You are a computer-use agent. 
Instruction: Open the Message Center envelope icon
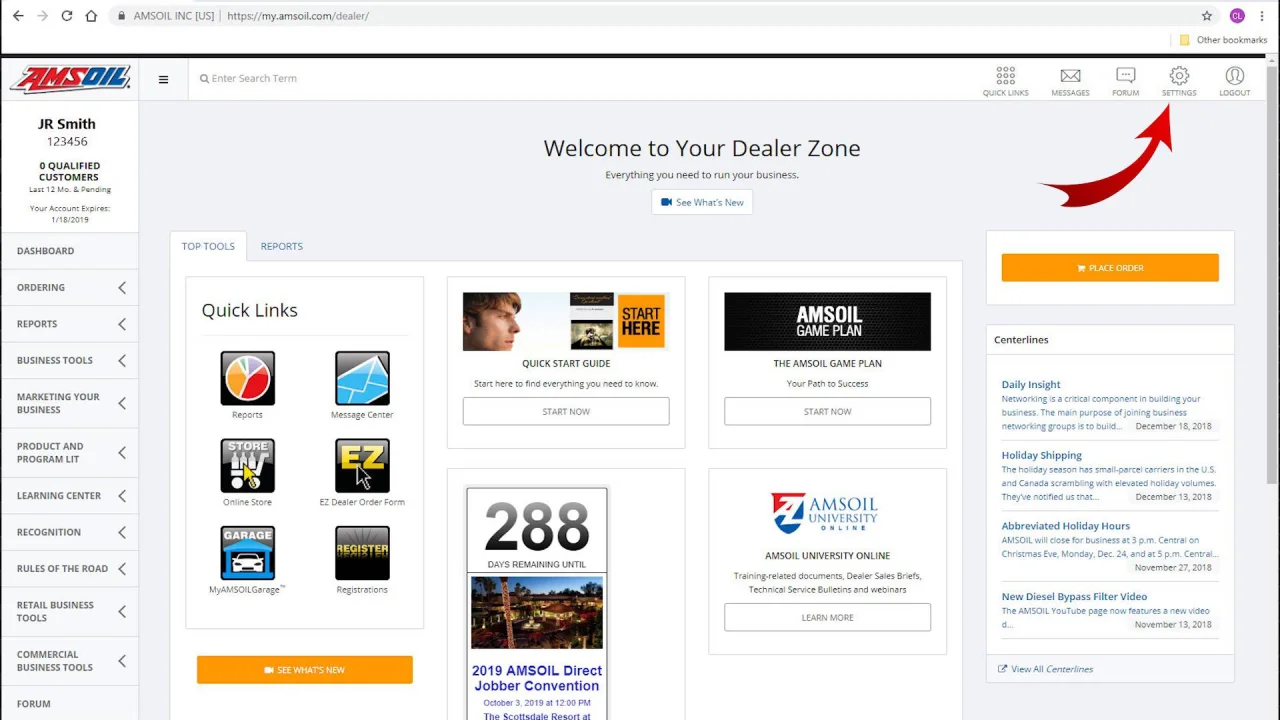(362, 378)
